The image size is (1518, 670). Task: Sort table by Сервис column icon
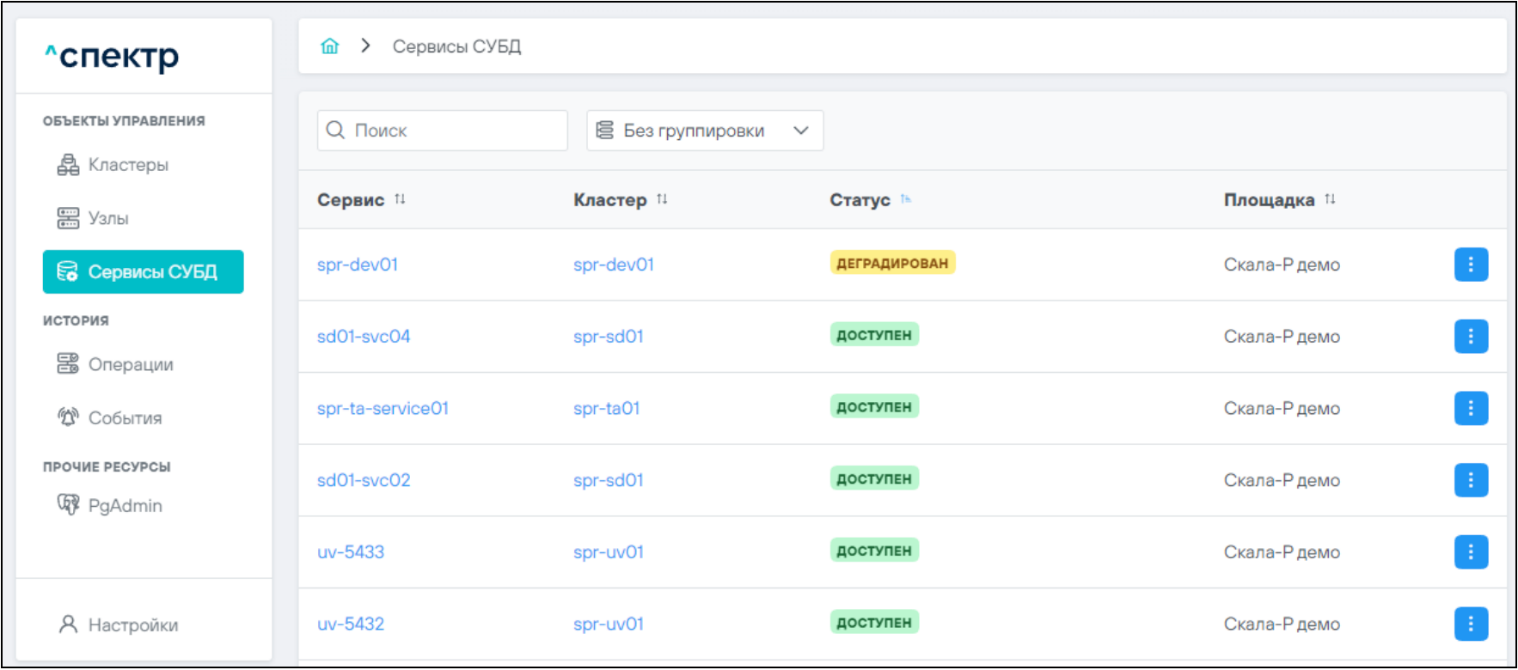pos(400,200)
